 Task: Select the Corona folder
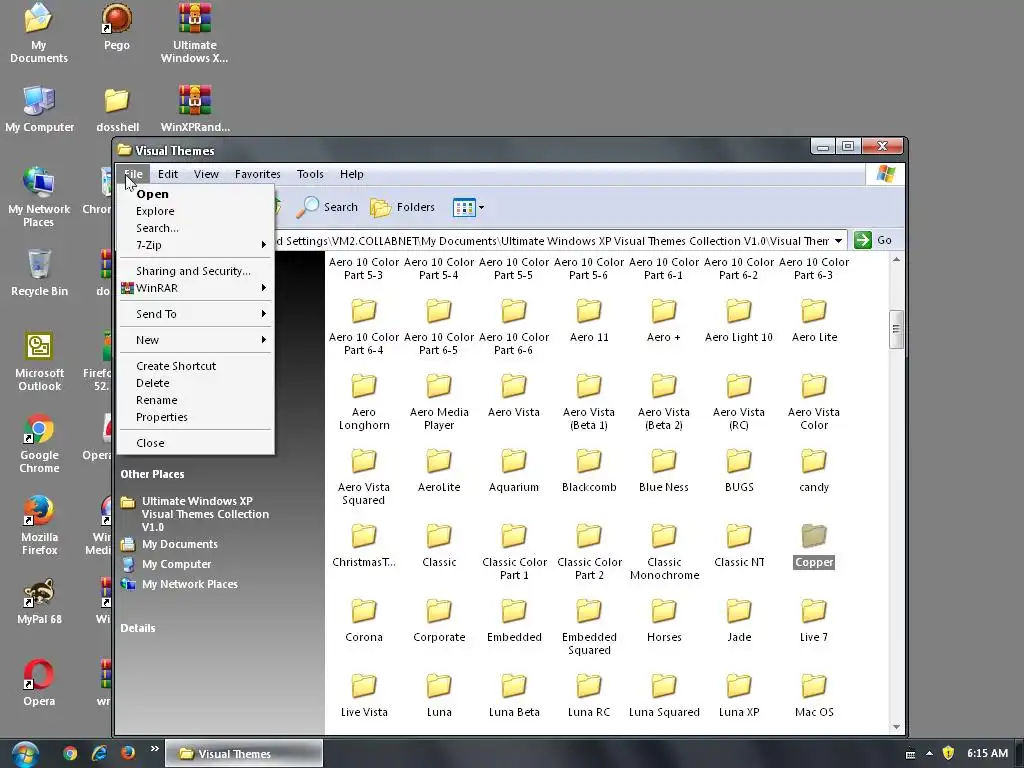pyautogui.click(x=364, y=620)
